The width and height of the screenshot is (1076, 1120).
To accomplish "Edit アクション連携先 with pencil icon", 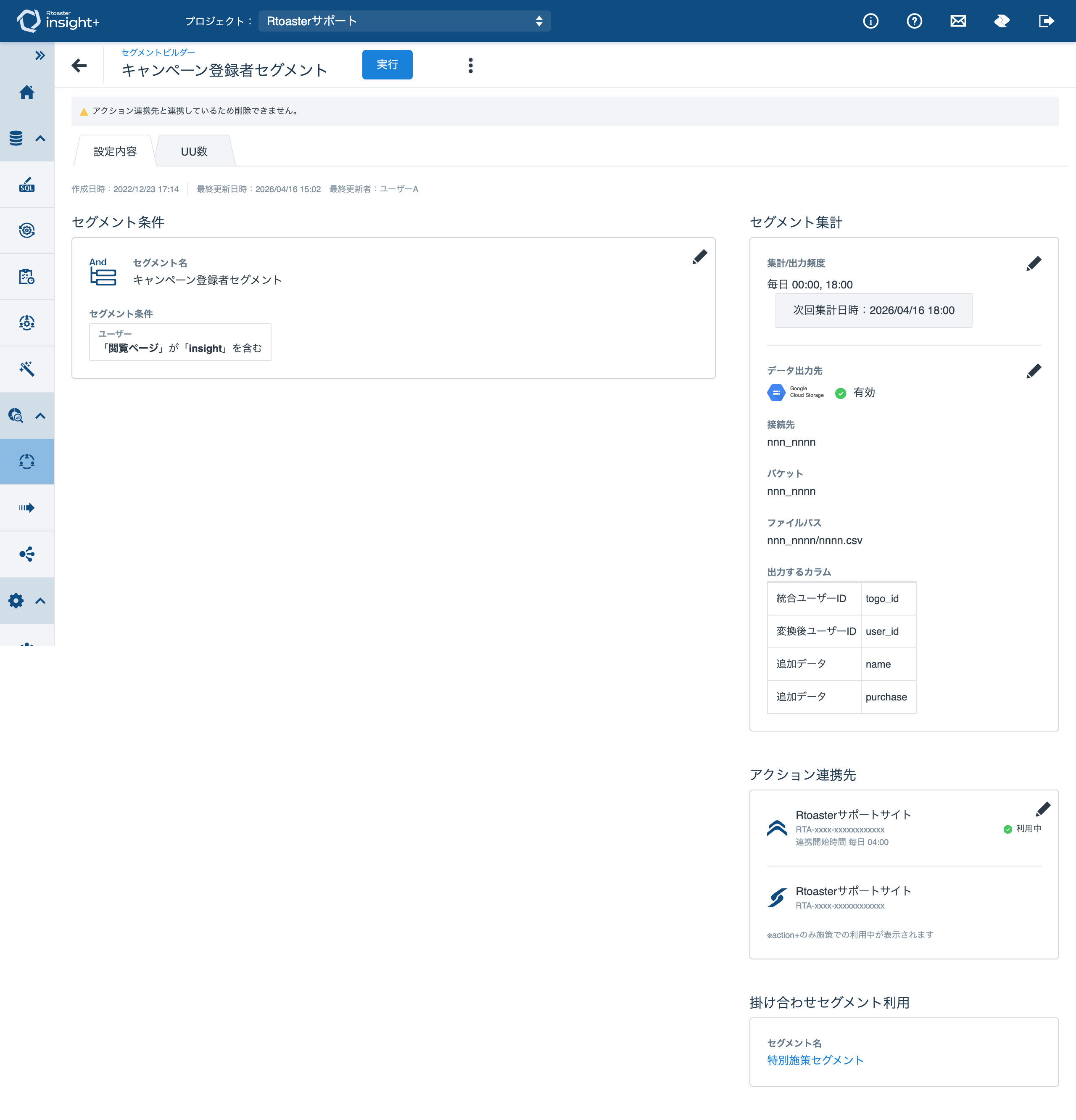I will pyautogui.click(x=1043, y=808).
